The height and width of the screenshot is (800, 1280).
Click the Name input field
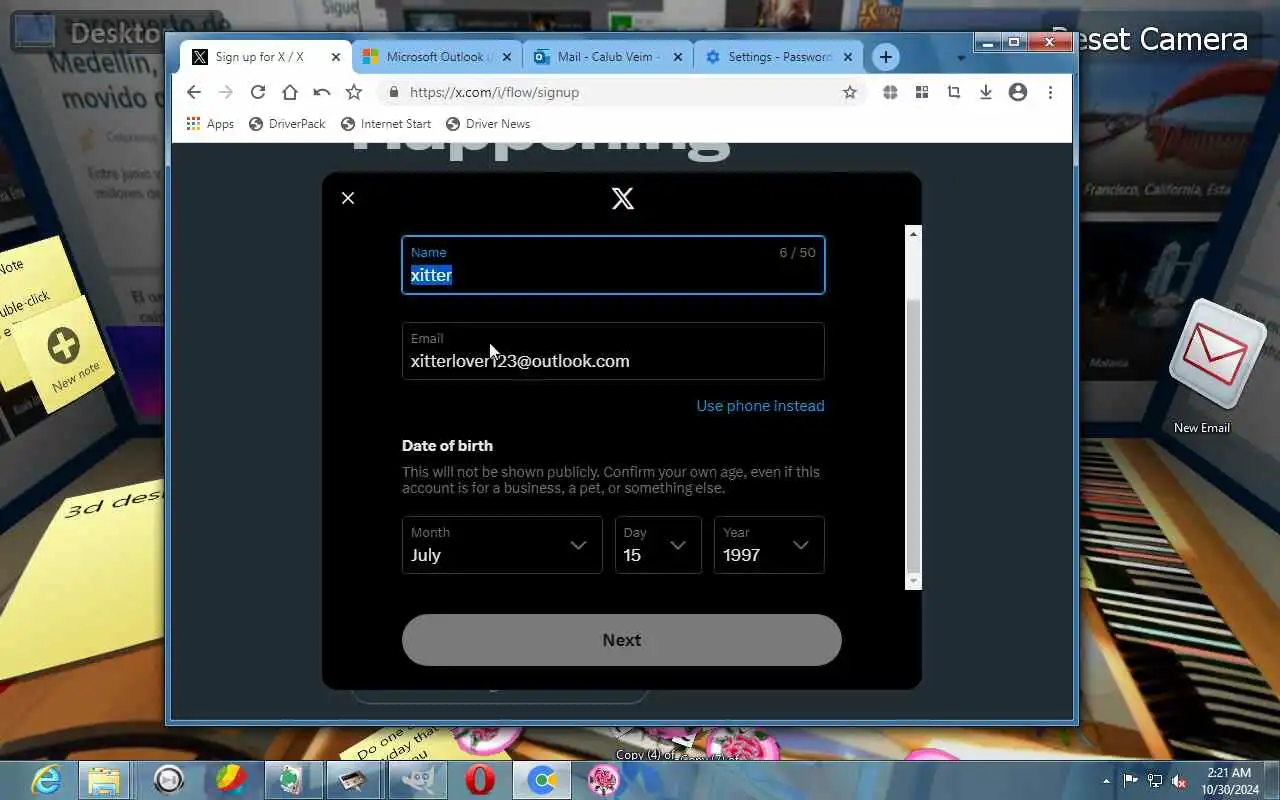(x=613, y=265)
